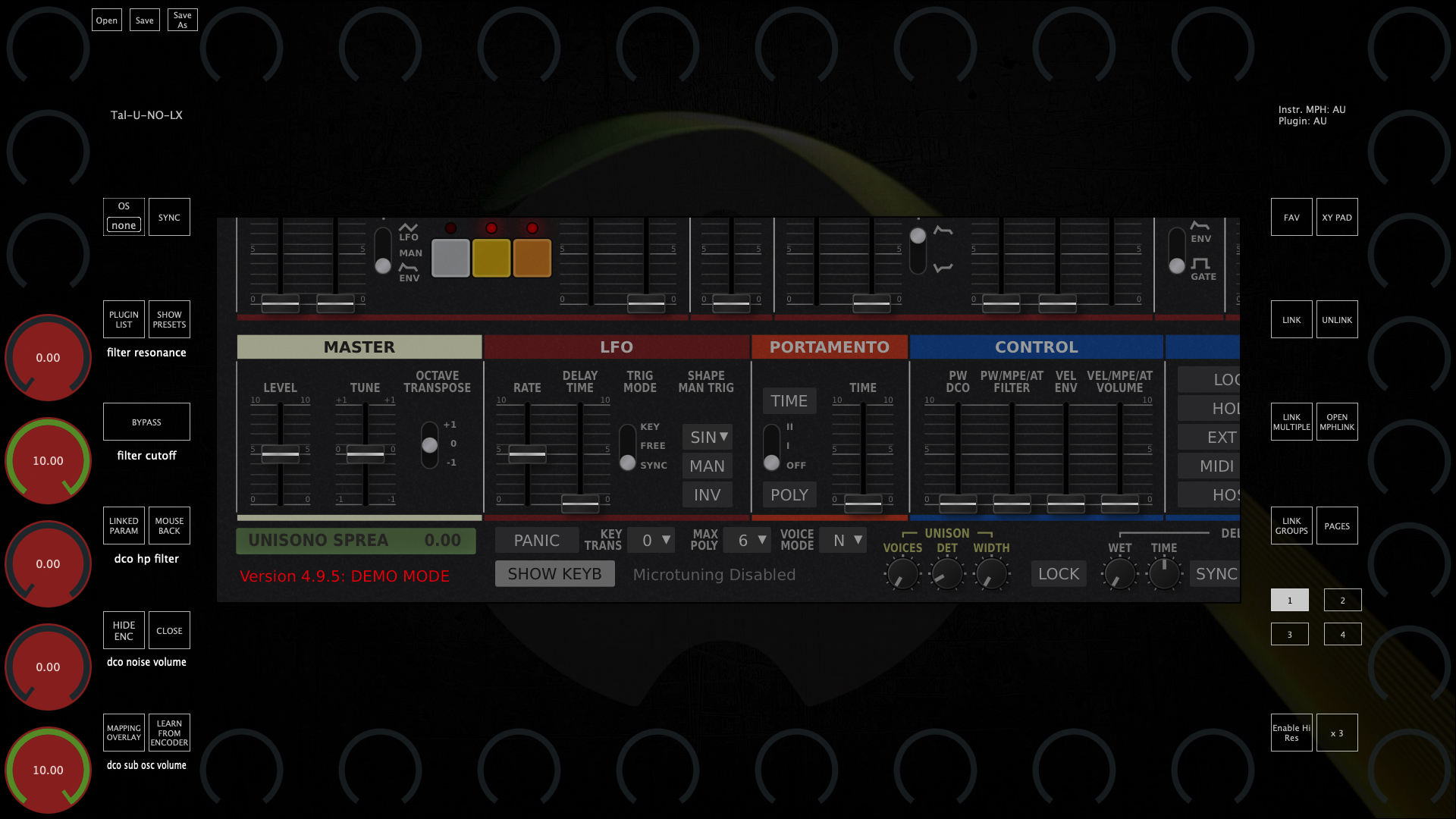Click portamento TIME button
Screen dimensions: 1456x819
tap(789, 401)
